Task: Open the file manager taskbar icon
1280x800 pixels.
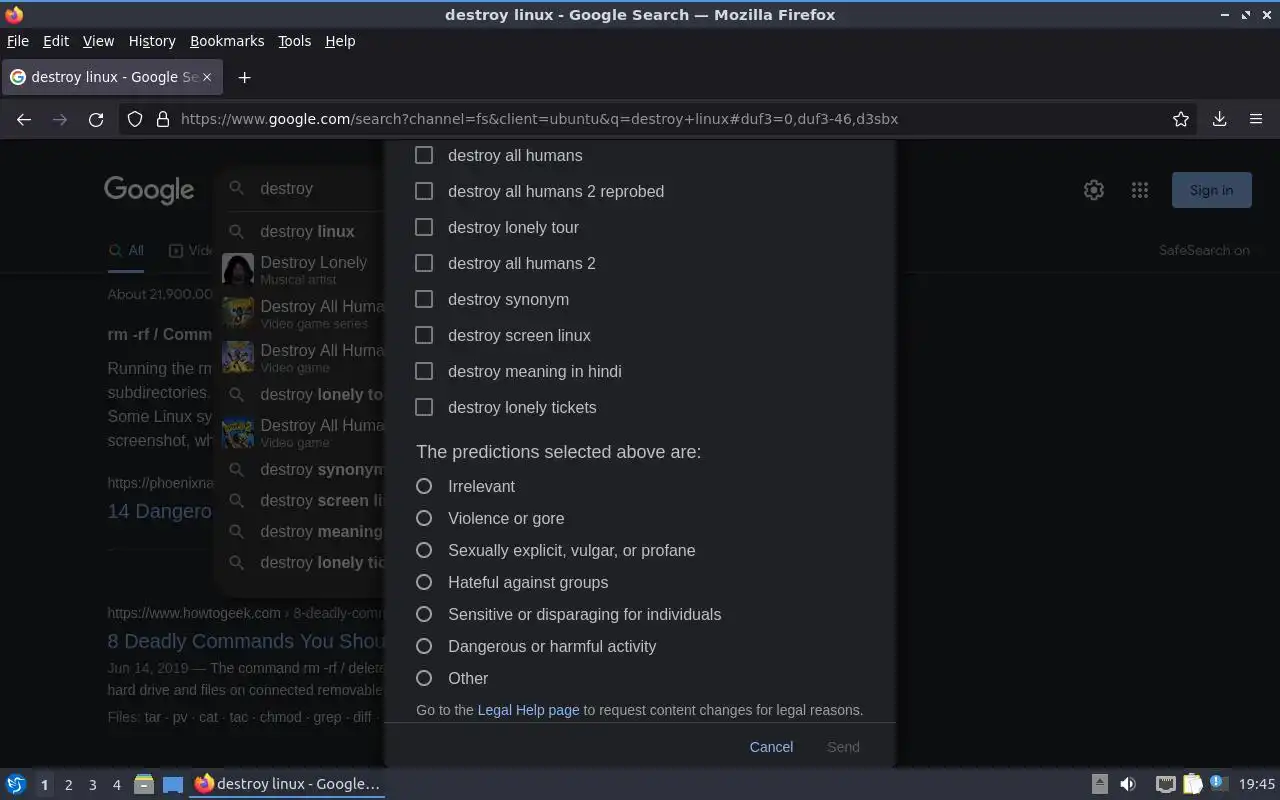Action: pyautogui.click(x=144, y=784)
